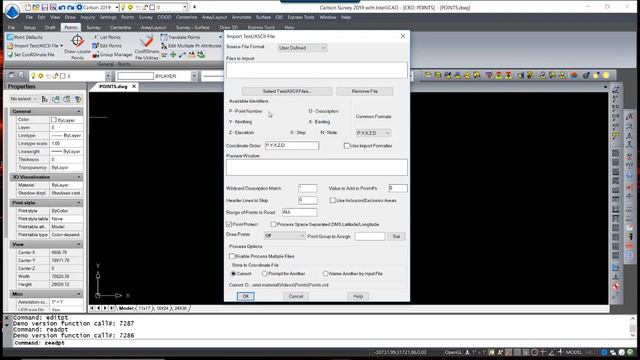The image size is (640, 360).
Task: Click Set CooRDinate File in ribbon
Action: [31, 54]
